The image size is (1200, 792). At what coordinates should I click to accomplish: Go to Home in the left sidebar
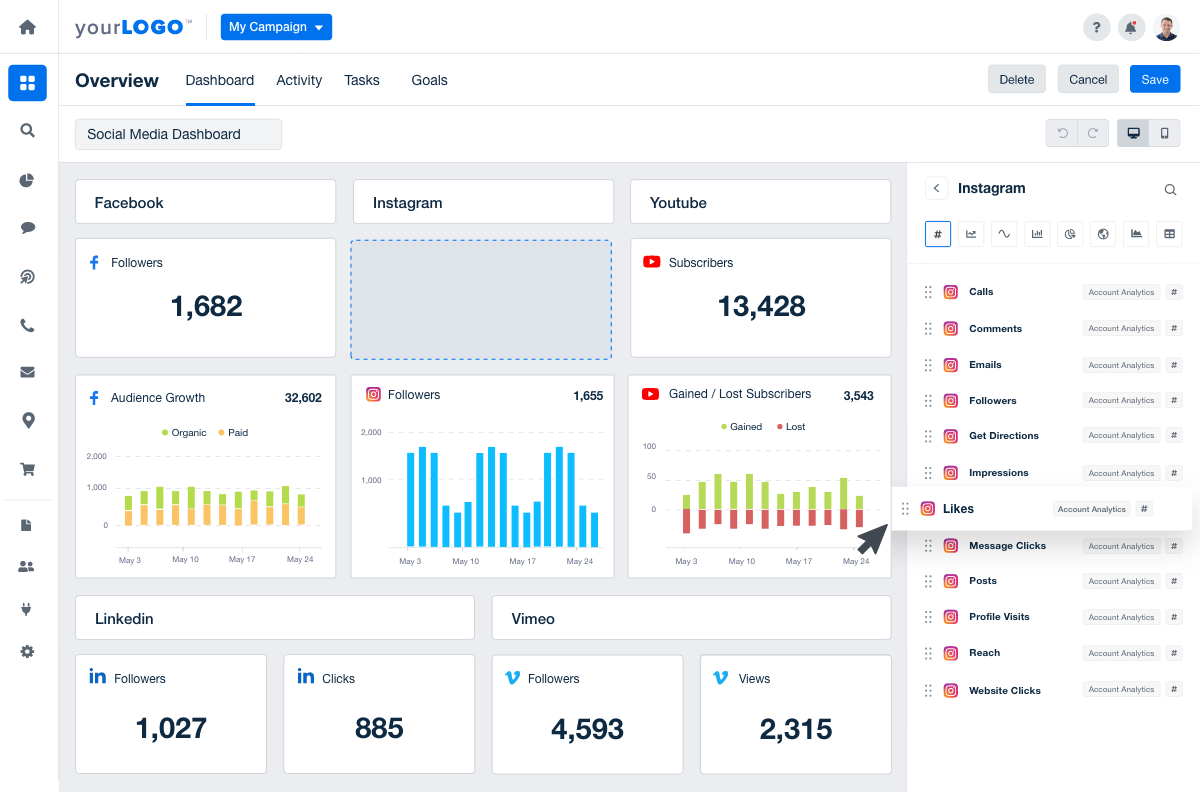tap(27, 27)
